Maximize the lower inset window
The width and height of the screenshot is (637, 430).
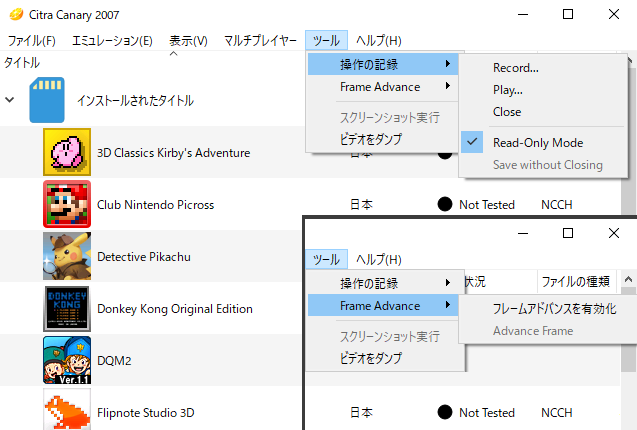(568, 233)
